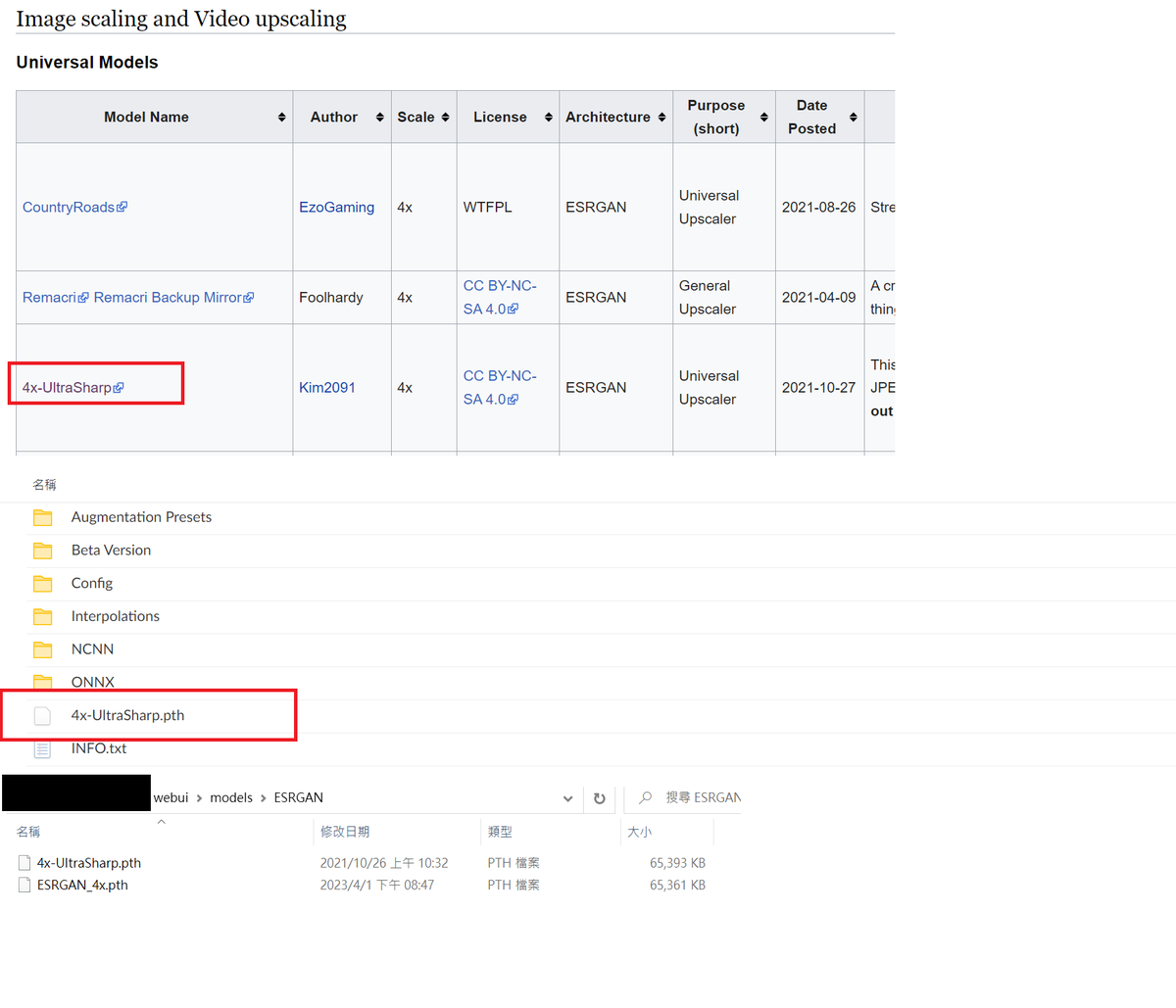The image size is (1176, 1008).
Task: Select the NCNN folder name
Action: (x=92, y=649)
